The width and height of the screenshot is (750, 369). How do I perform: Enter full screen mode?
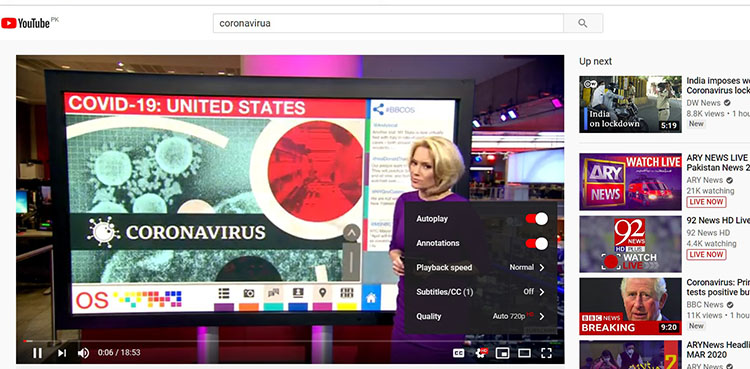coord(546,353)
